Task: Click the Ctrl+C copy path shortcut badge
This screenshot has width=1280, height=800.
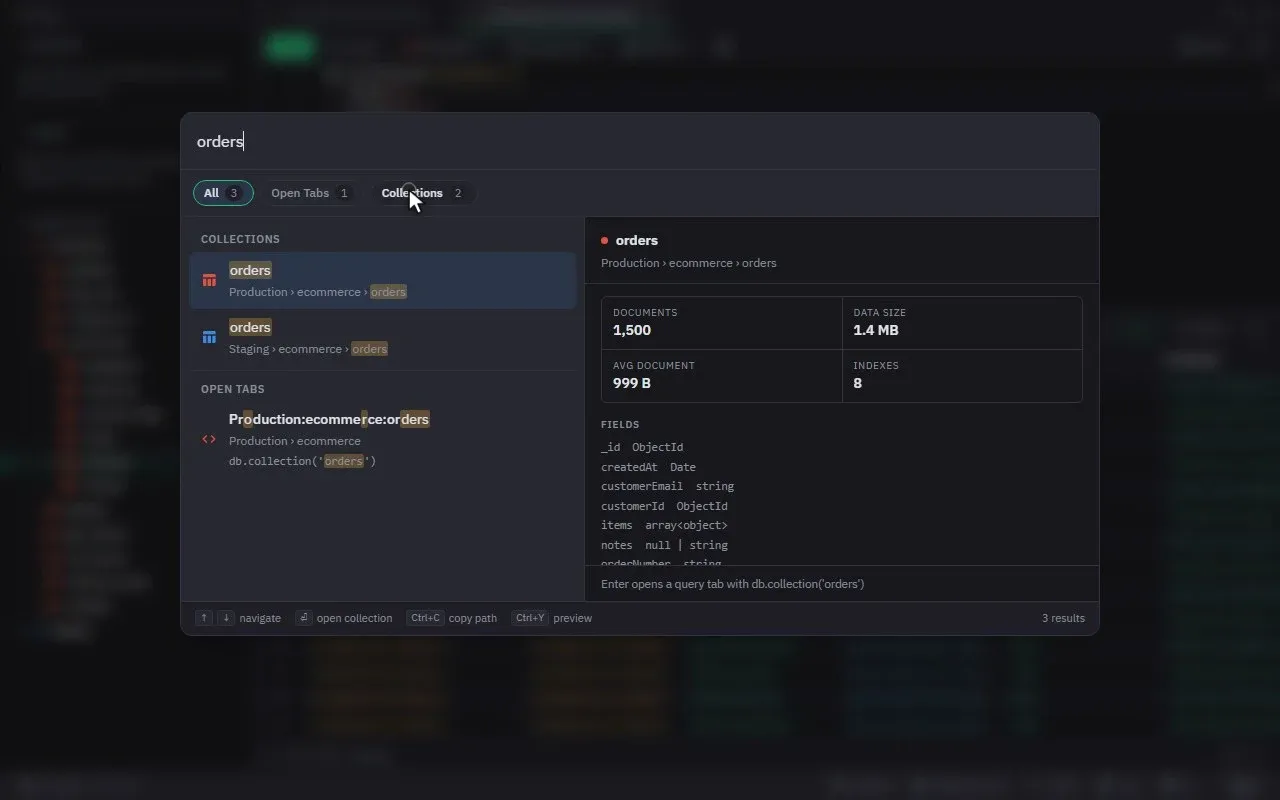Action: click(x=425, y=618)
